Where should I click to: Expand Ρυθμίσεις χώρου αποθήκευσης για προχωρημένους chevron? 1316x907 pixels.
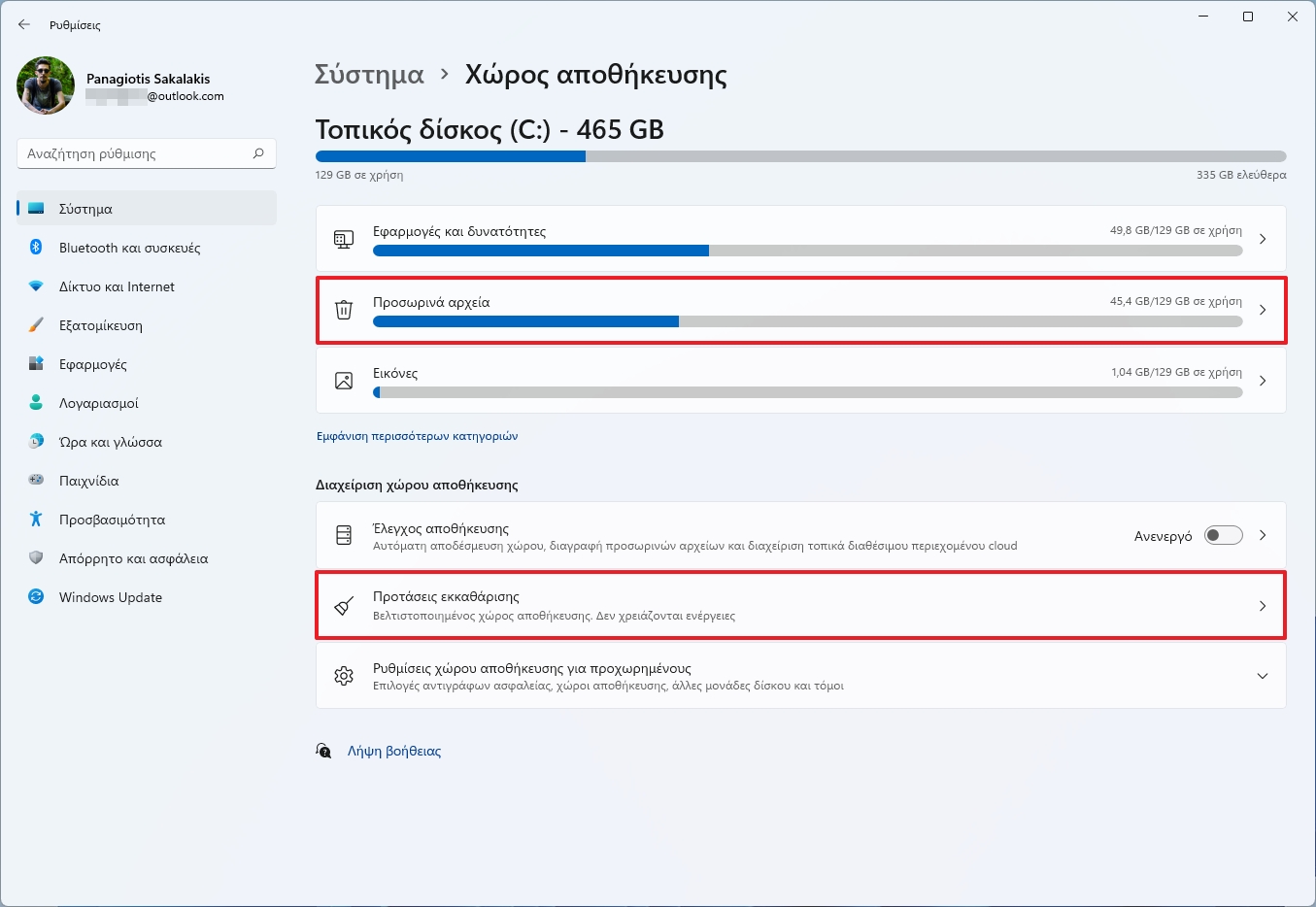pyautogui.click(x=1262, y=676)
